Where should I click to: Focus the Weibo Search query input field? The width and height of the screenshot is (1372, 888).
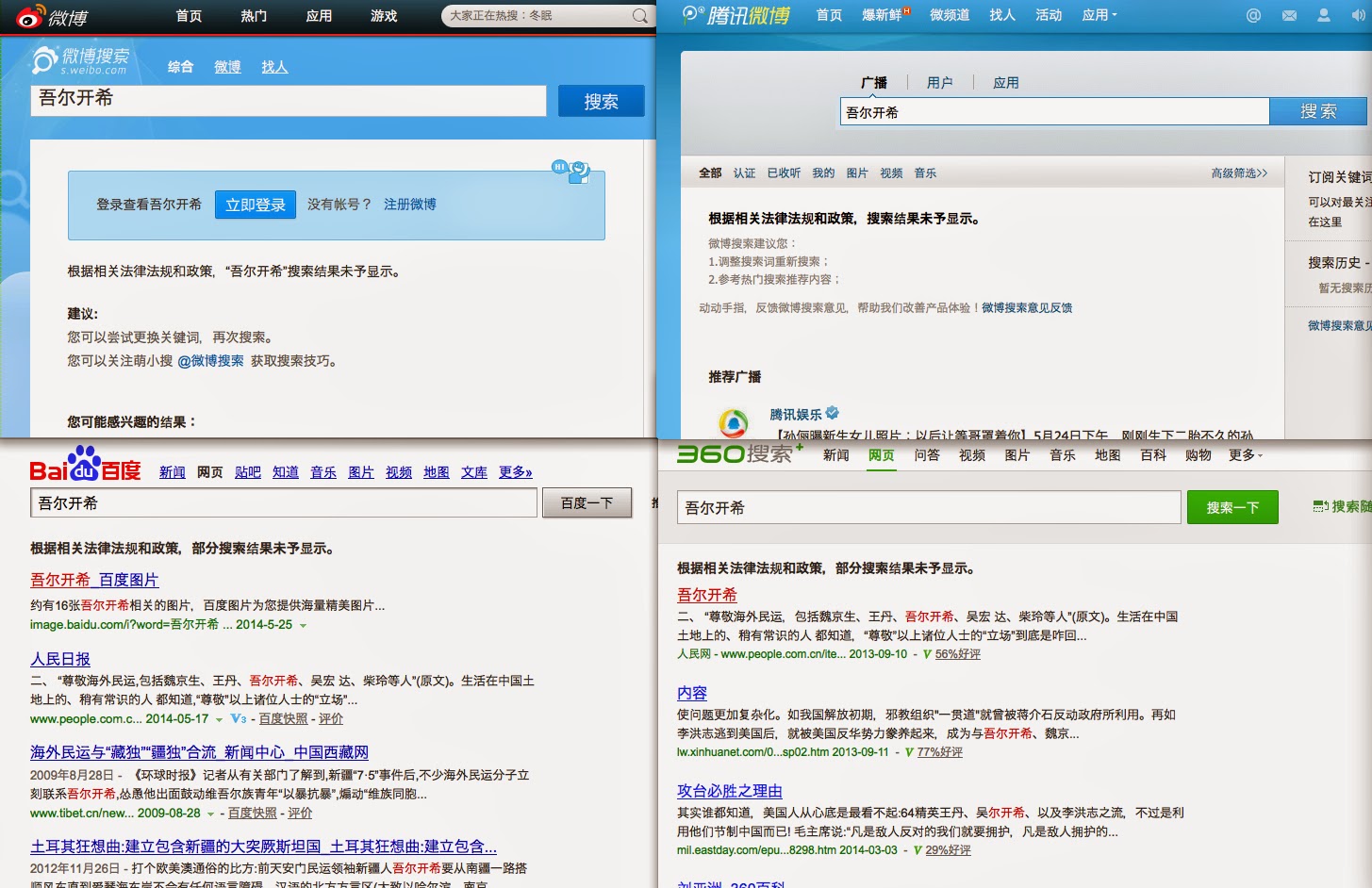click(x=289, y=100)
